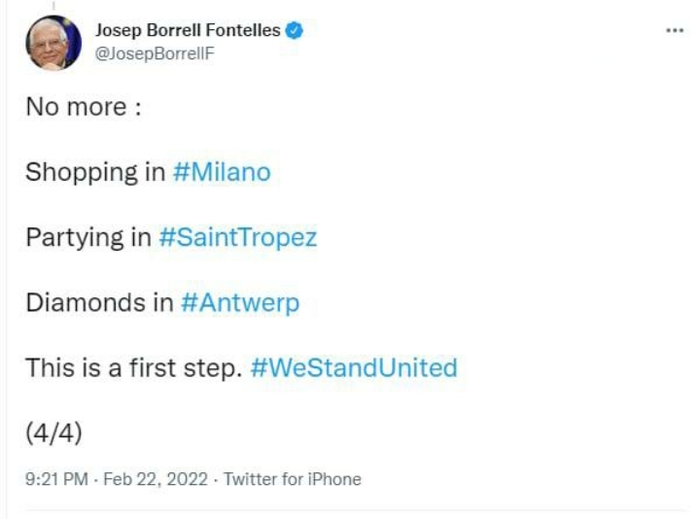
Task: Click the "Shopping in" text
Action: (95, 172)
